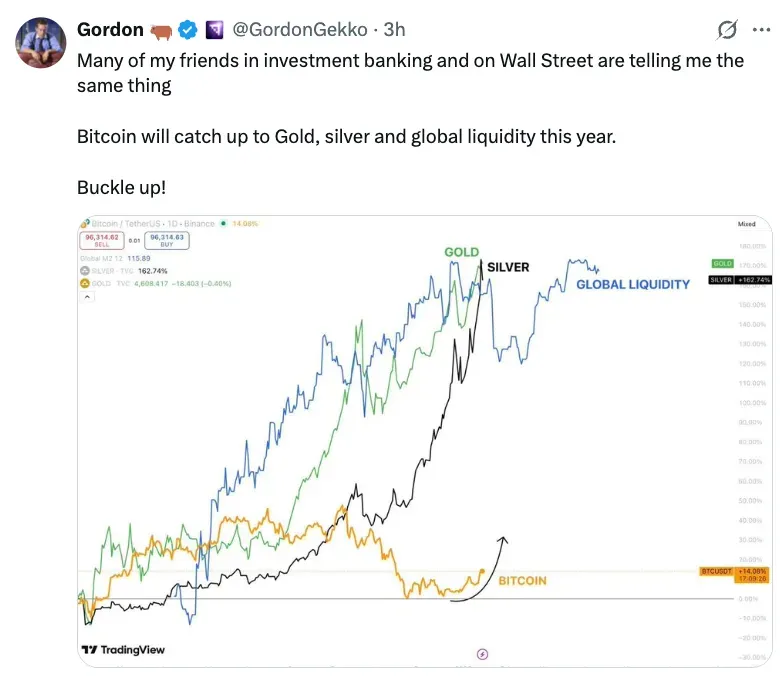Viewport: 784px width, 676px height.
Task: Click the TradingView logo on chart
Action: tap(124, 650)
